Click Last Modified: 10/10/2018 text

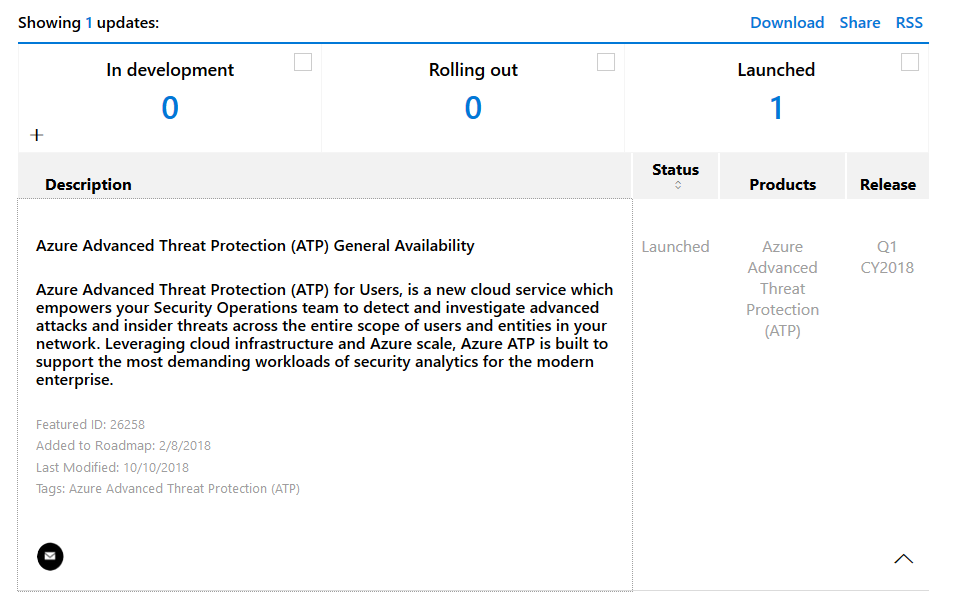pos(112,468)
